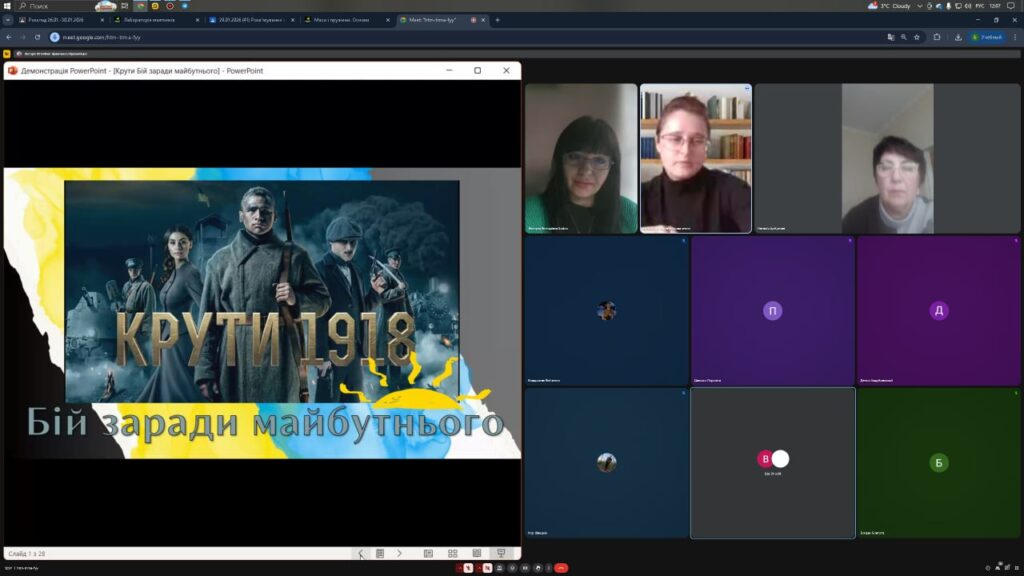Select participant tile with letter П
The height and width of the screenshot is (576, 1024).
[x=772, y=311]
